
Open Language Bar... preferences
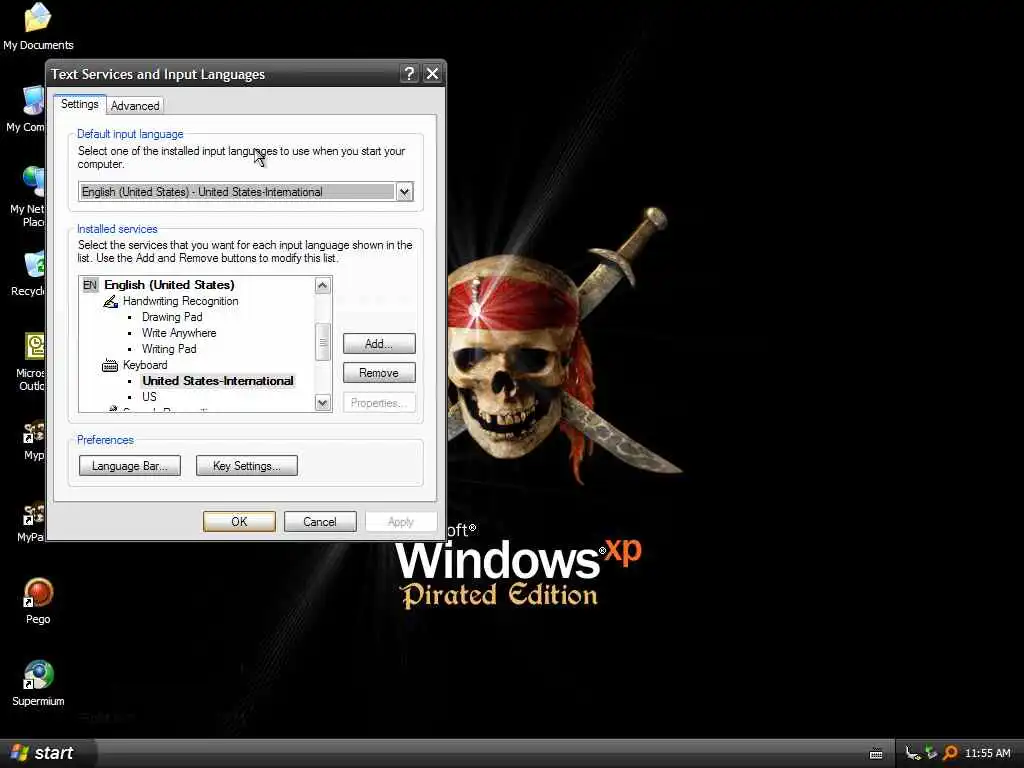pyautogui.click(x=129, y=466)
